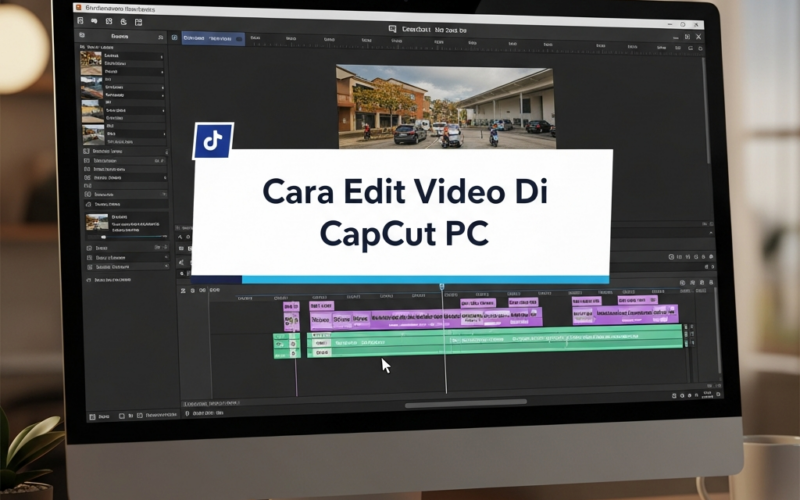Select the rightmost purple clip group on the timeline

tap(626, 309)
